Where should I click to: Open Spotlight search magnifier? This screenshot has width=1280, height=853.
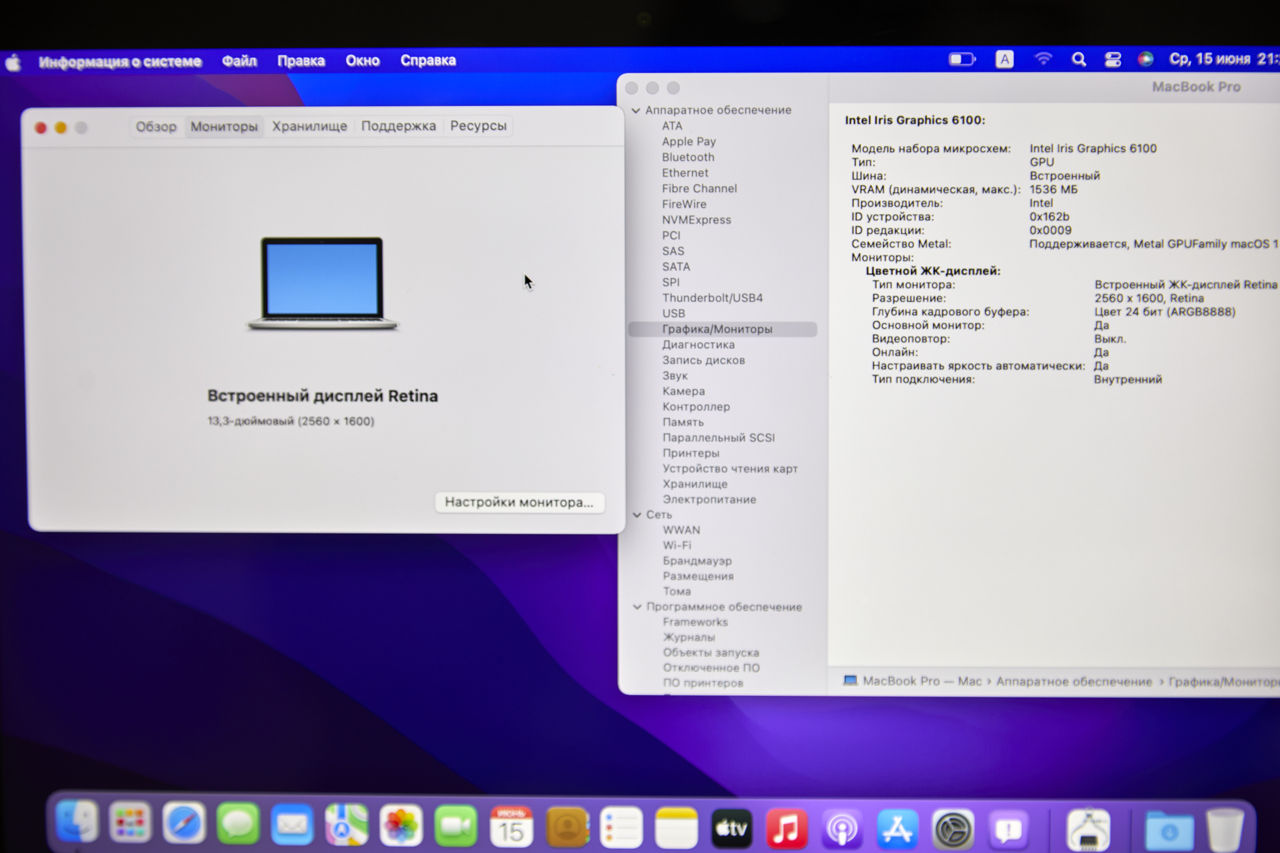[x=1078, y=59]
